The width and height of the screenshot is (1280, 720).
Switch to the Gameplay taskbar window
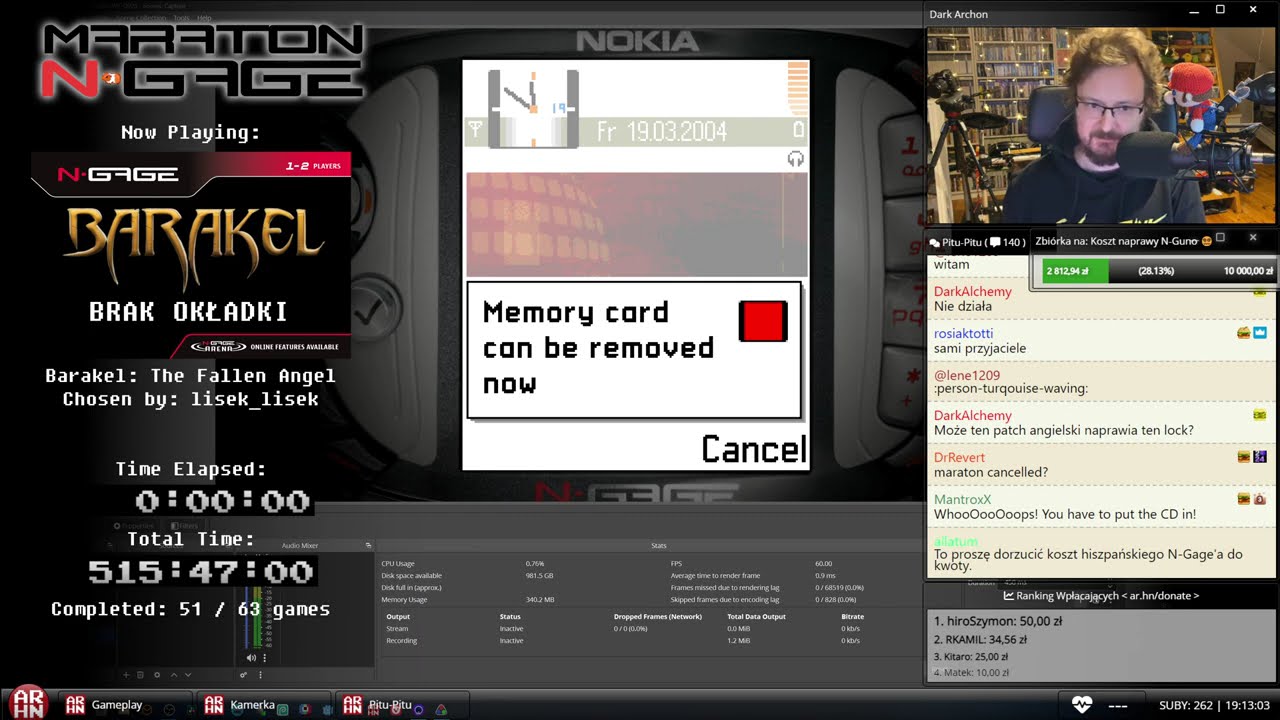pyautogui.click(x=125, y=705)
